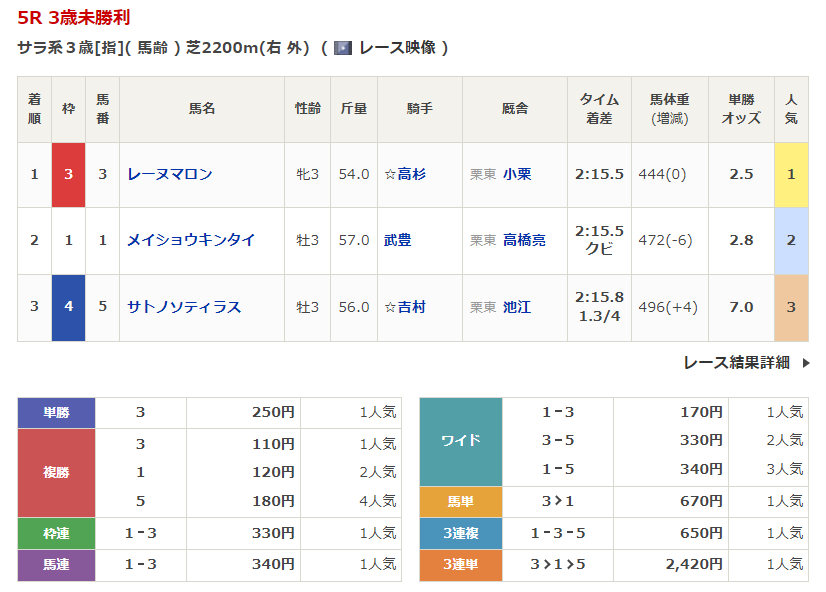The image size is (826, 592).
Task: Select the 単勝 payout label
Action: coord(56,412)
